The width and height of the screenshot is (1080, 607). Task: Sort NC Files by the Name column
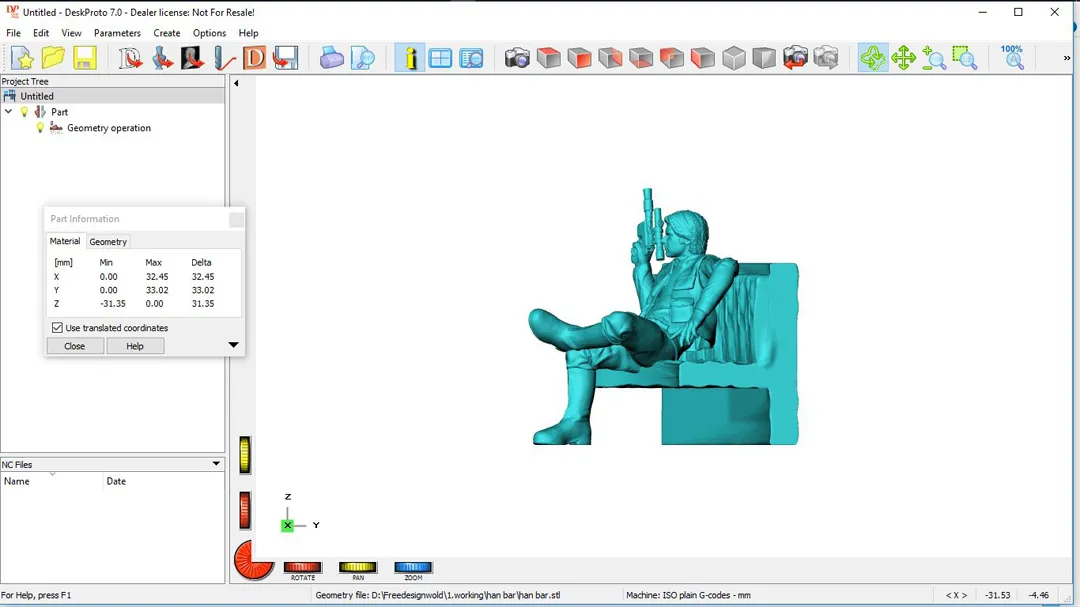click(52, 481)
